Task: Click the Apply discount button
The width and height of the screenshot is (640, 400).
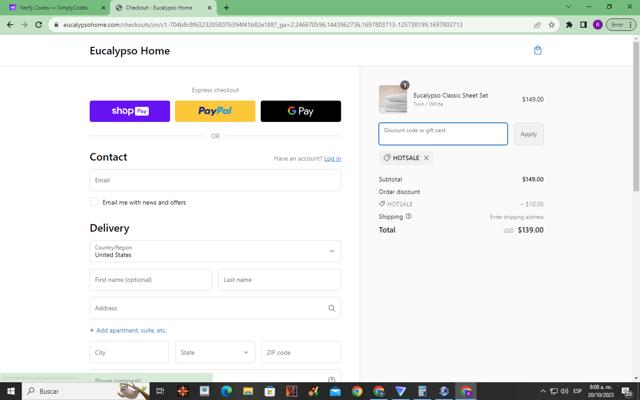Action: pos(529,134)
